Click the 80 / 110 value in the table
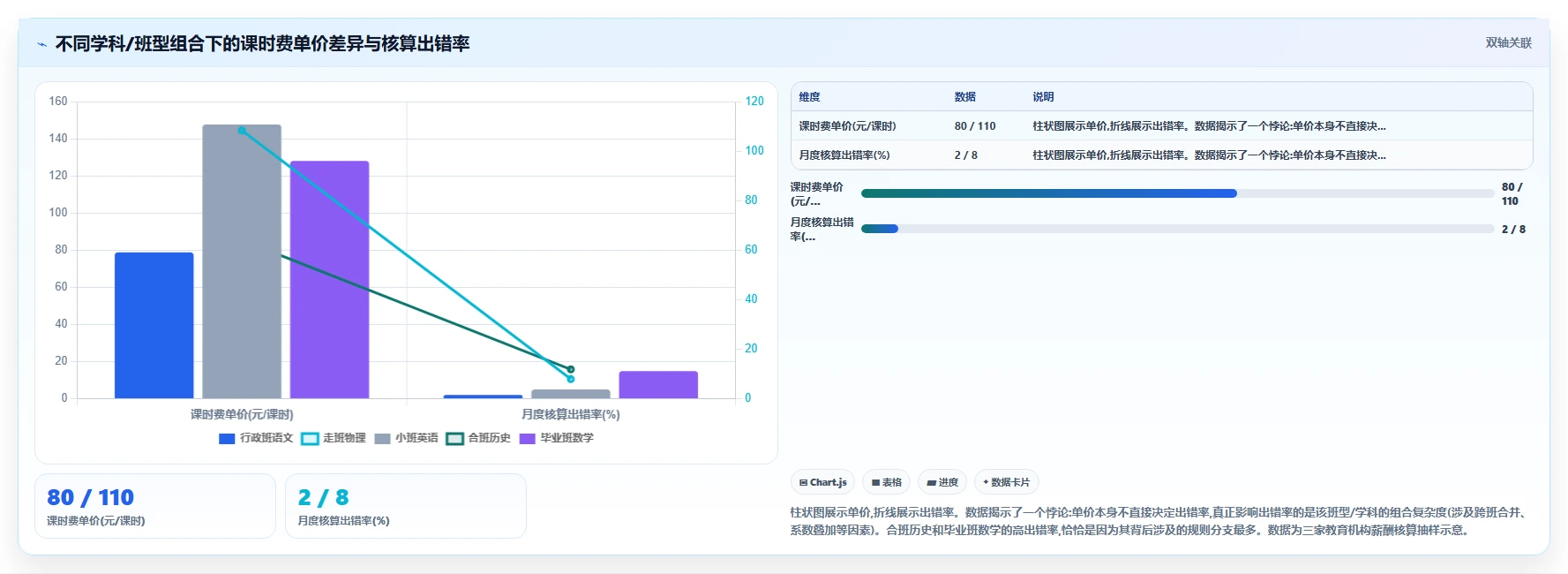1568x574 pixels. [x=974, y=126]
